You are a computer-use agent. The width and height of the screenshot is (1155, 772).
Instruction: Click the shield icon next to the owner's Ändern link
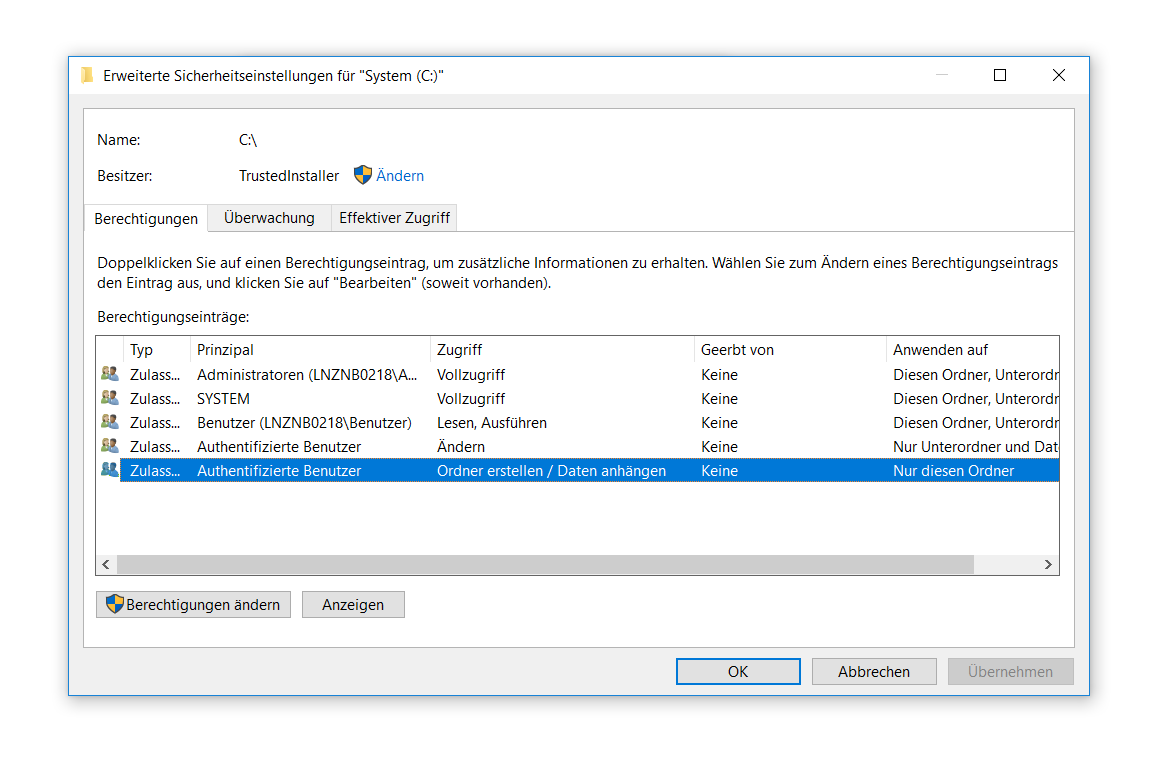[x=363, y=175]
